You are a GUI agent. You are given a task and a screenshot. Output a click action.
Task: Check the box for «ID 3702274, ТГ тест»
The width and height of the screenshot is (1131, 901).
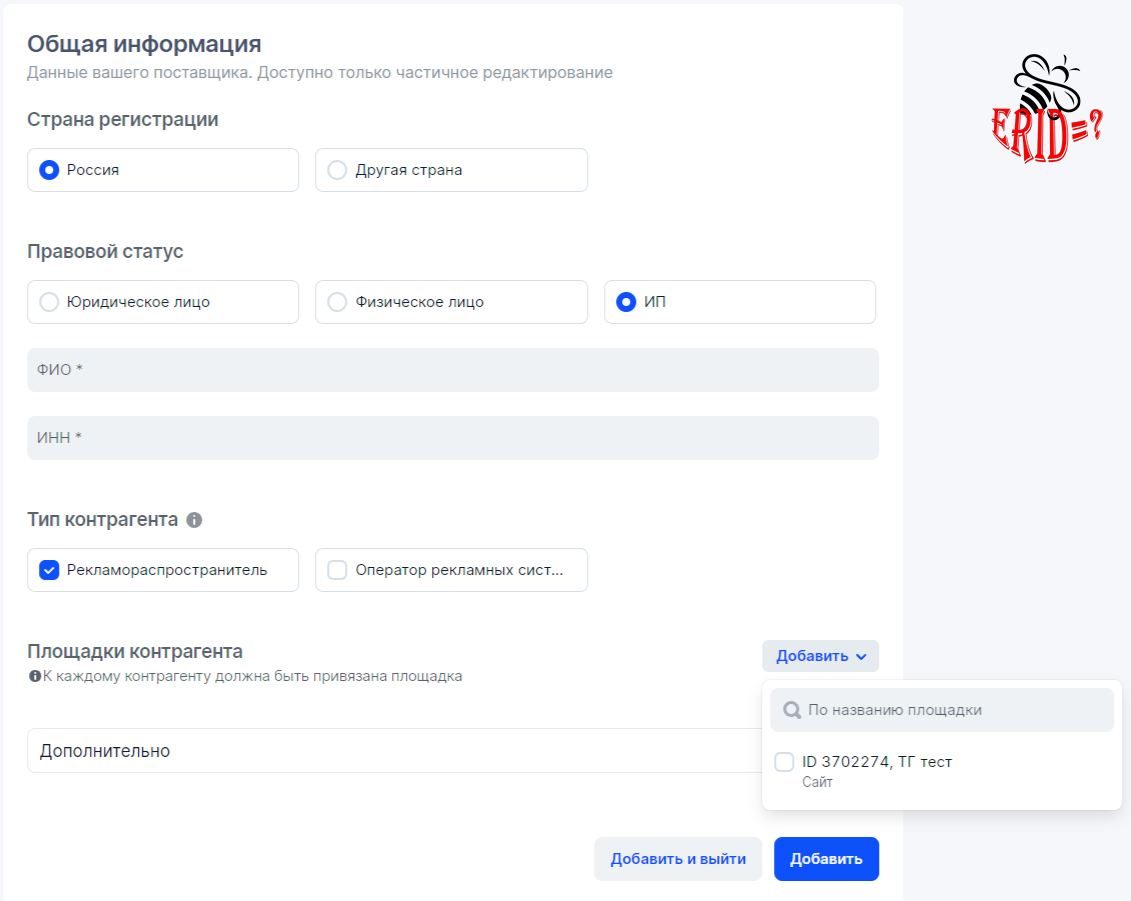point(784,762)
